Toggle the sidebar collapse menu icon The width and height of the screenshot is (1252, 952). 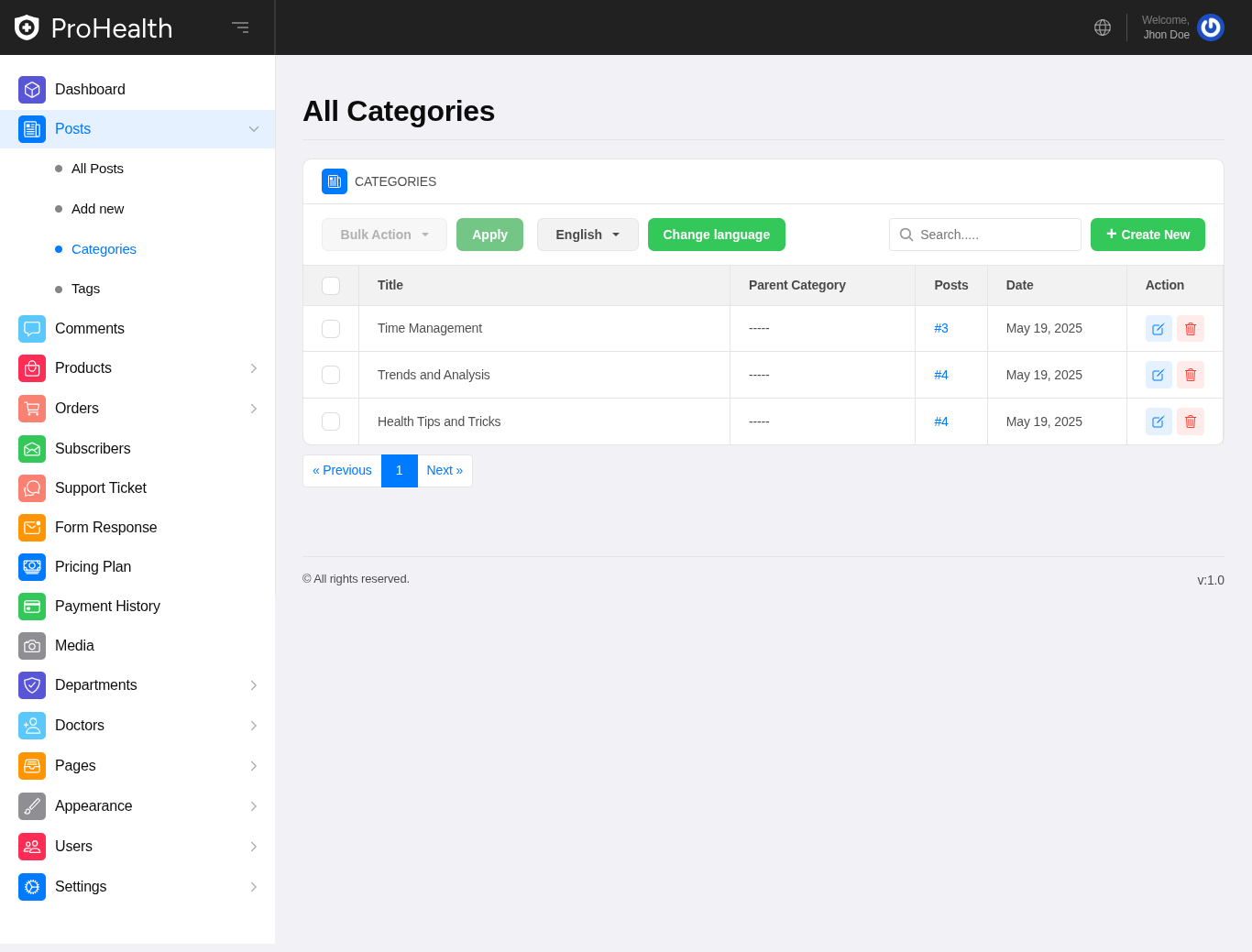tap(240, 27)
